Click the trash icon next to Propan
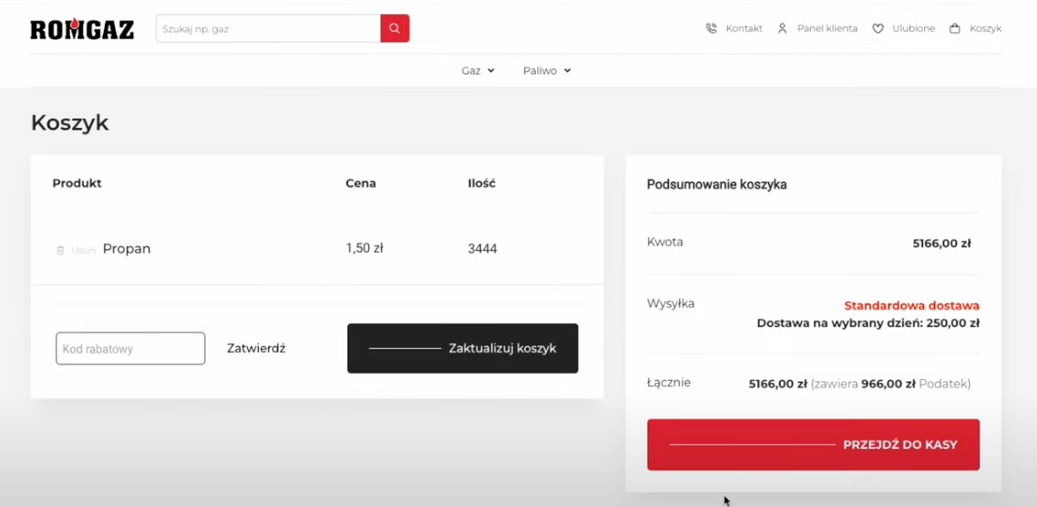 (60, 251)
